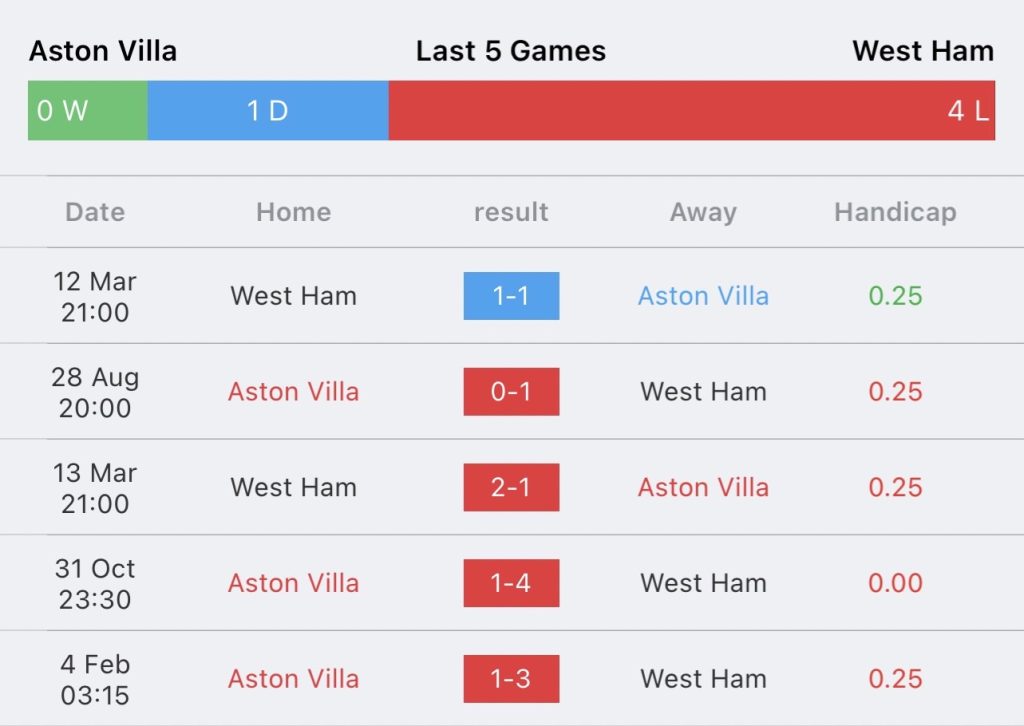Click the green 0 W bar segment
The height and width of the screenshot is (726, 1024).
88,110
